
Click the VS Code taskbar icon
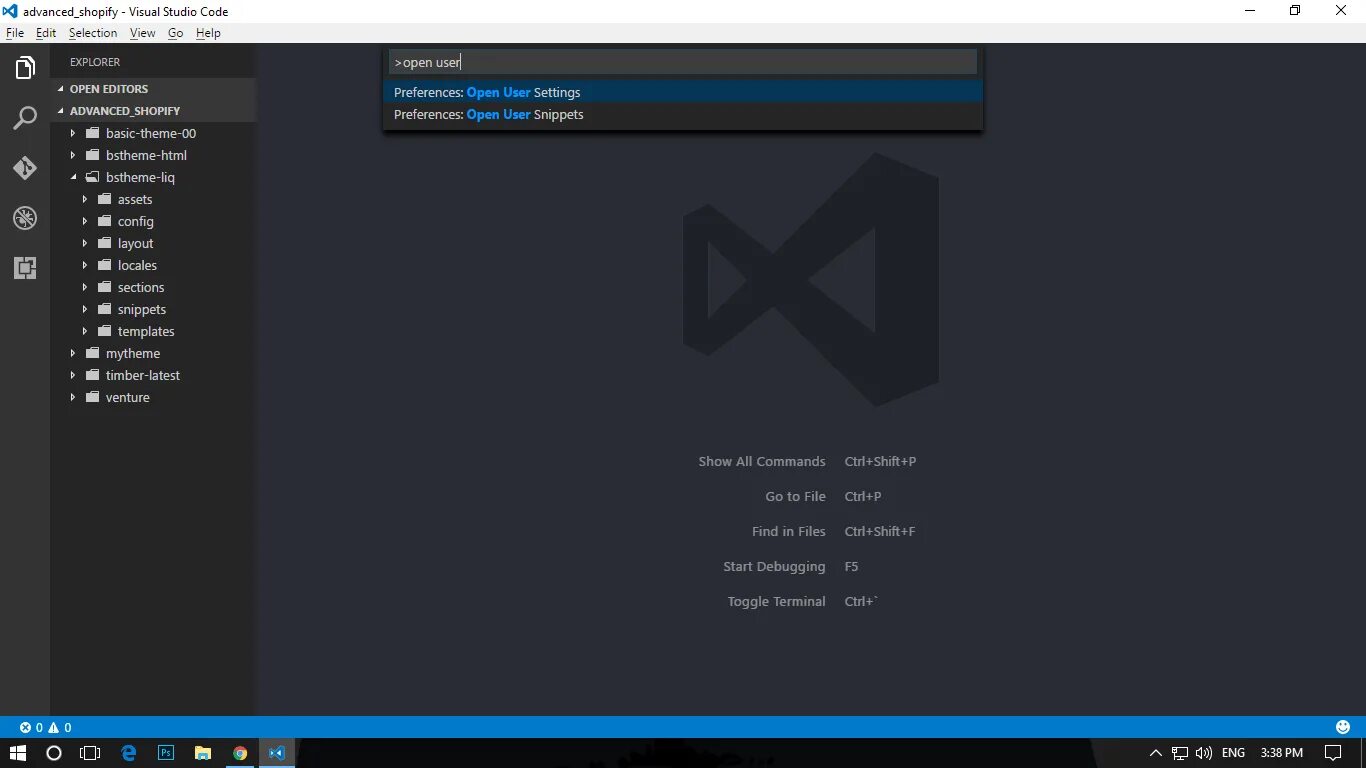(277, 753)
